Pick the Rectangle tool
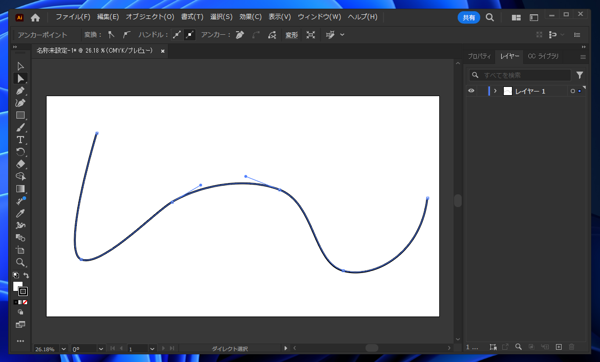600x362 pixels. (x=20, y=115)
